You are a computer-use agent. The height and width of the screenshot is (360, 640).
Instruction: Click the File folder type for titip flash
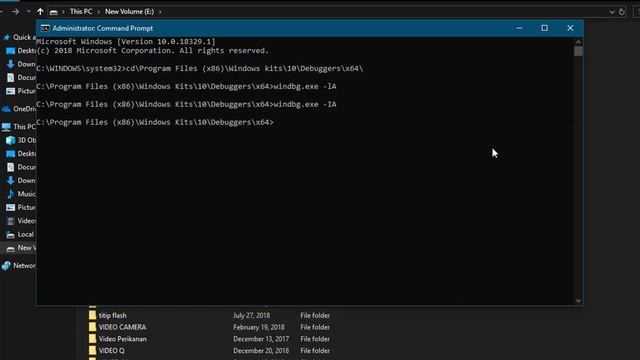(315, 315)
